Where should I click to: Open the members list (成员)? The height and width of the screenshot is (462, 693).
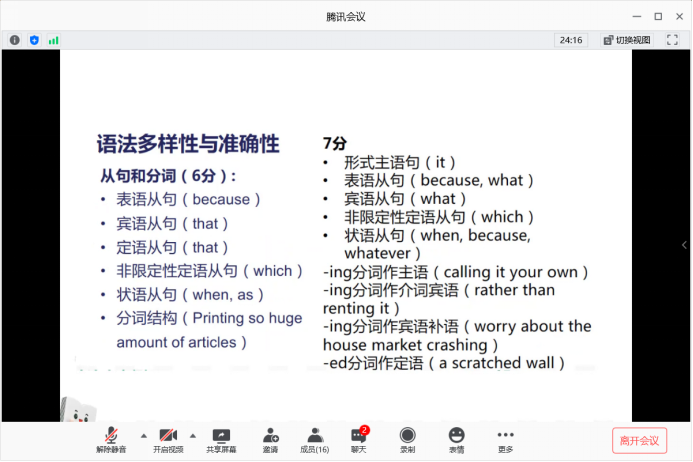coord(315,438)
